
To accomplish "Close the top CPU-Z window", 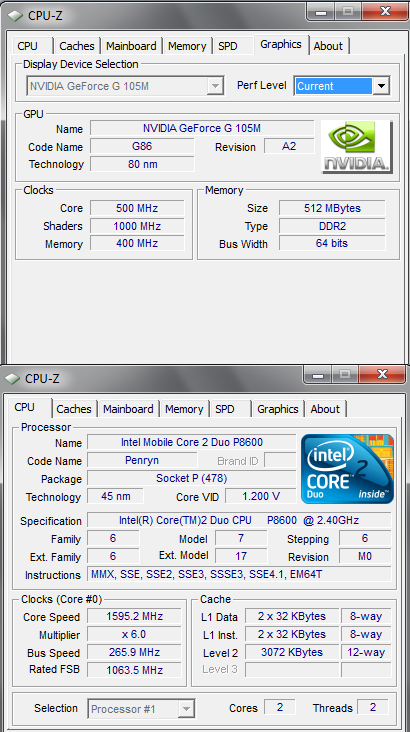I will click(385, 11).
